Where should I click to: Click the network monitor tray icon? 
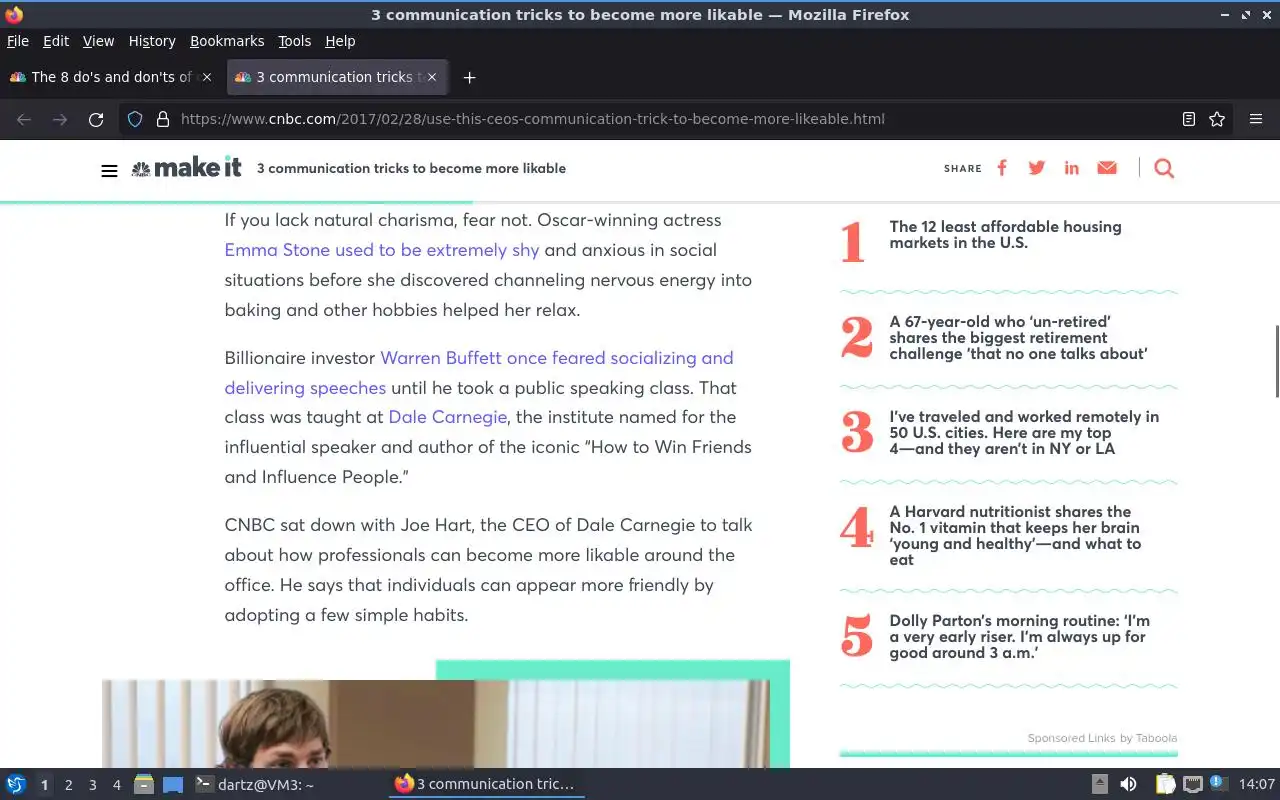[x=1192, y=785]
